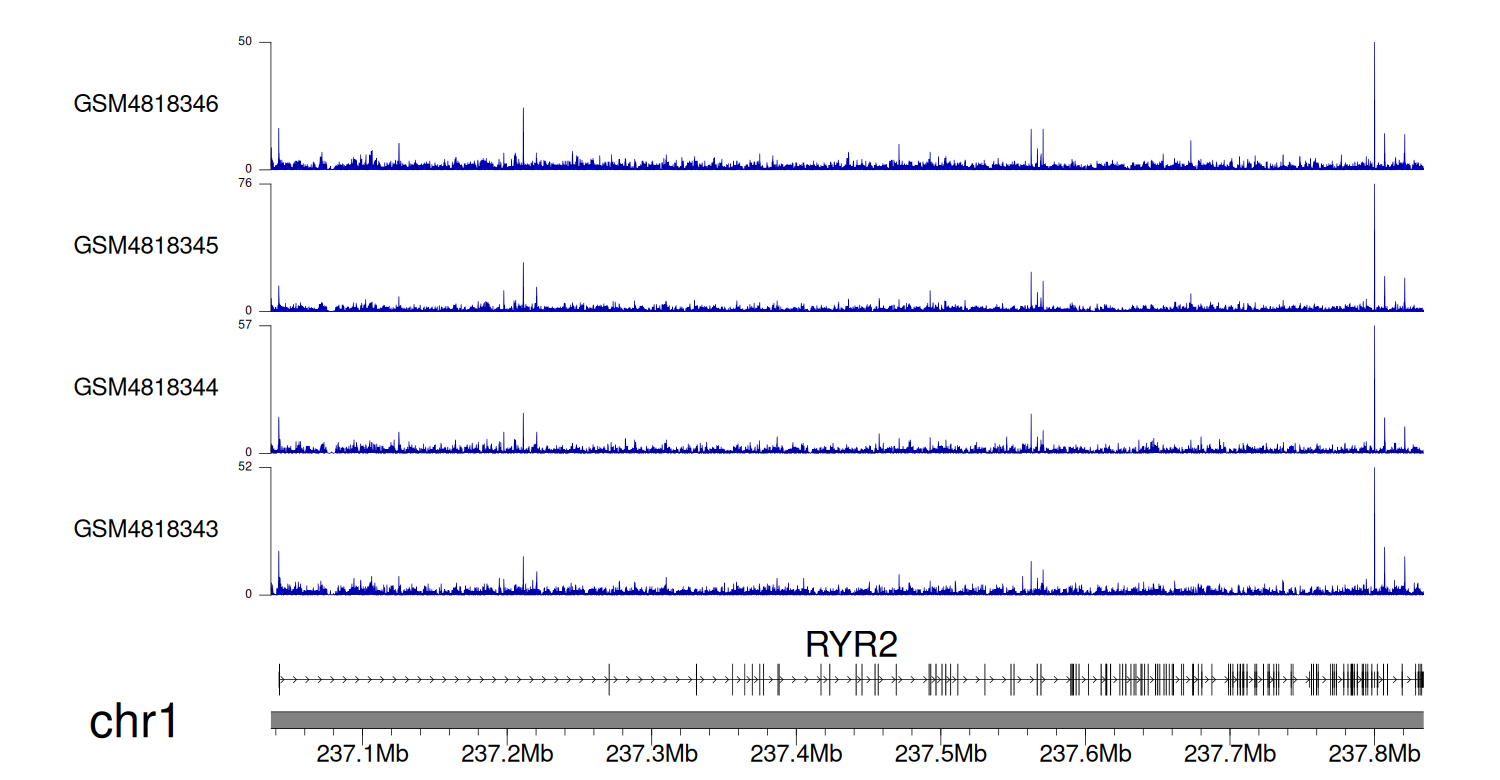Viewport: 1500px width, 780px height.
Task: Click the 237.6Mb position label
Action: [1085, 753]
